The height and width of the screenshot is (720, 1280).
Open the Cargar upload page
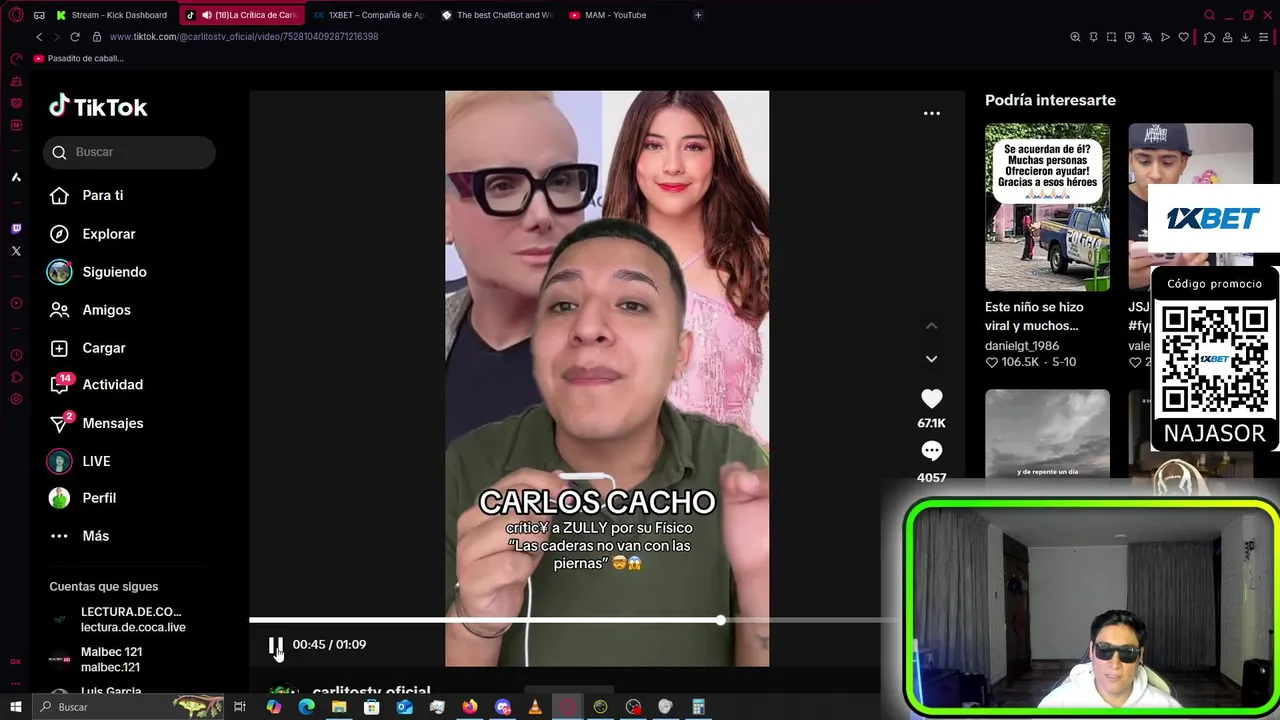coord(88,348)
